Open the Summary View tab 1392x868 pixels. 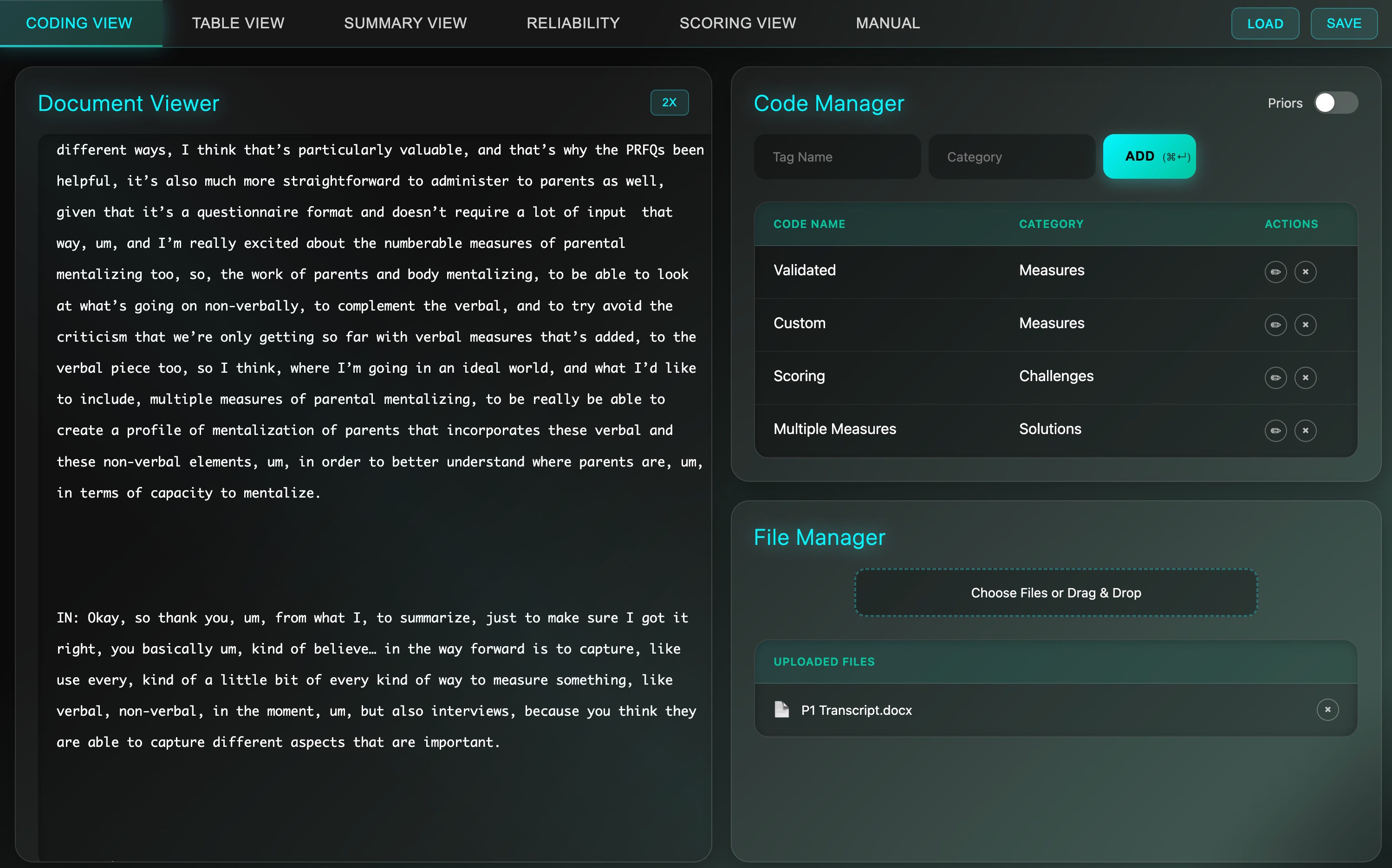(405, 23)
